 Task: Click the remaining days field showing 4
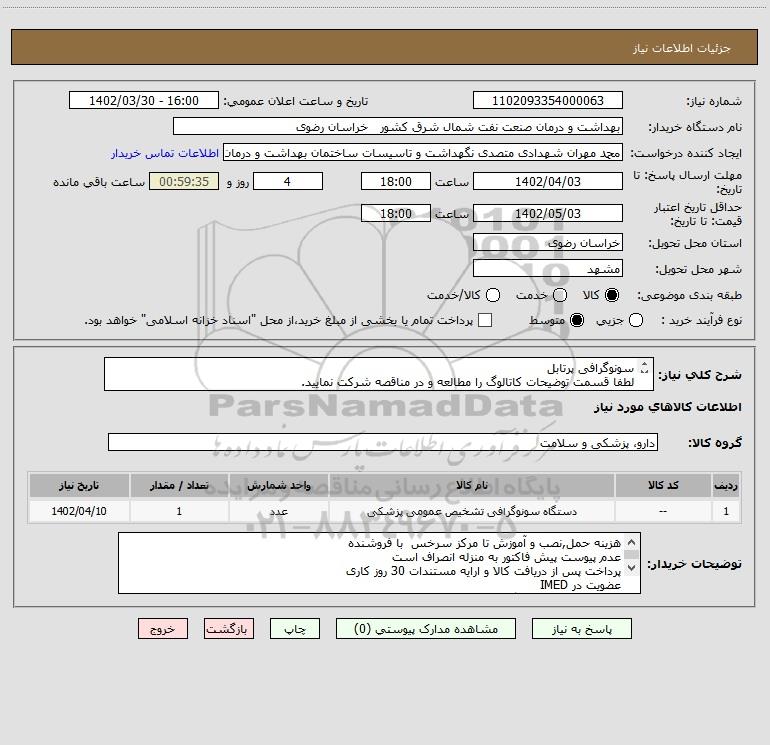288,181
